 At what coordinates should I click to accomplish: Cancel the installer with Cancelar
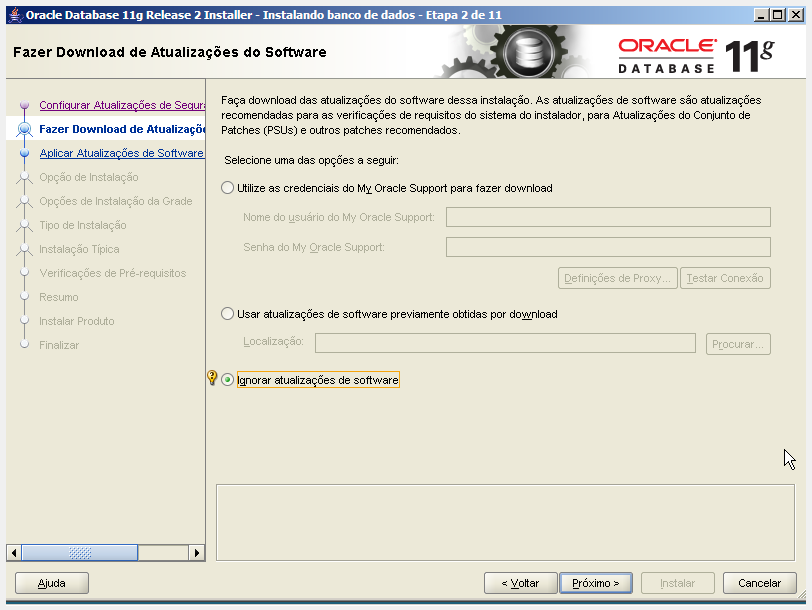[x=759, y=583]
